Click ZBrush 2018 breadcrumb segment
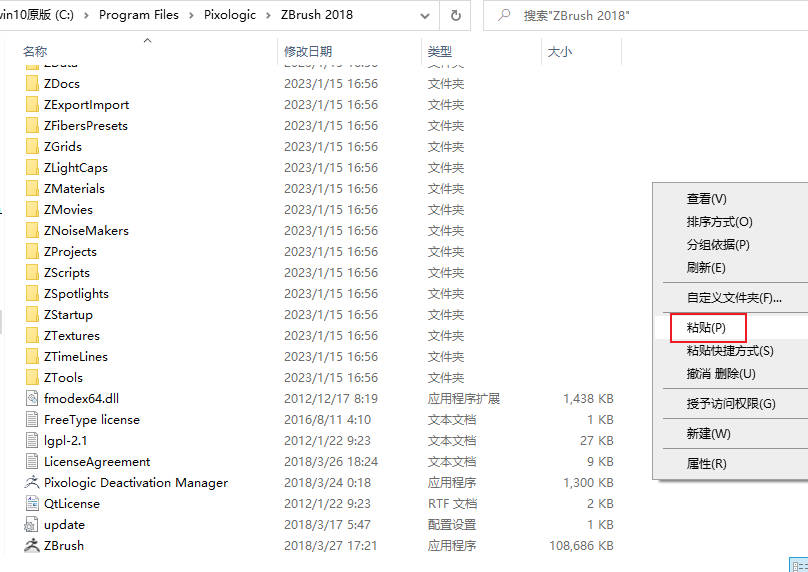808x572 pixels. click(317, 15)
